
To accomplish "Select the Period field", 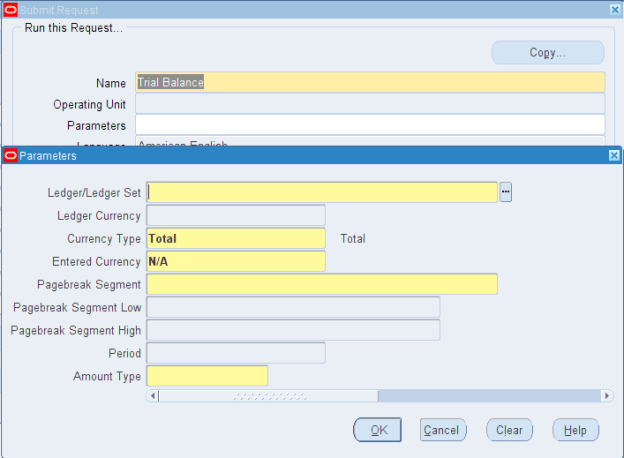I will coord(235,353).
